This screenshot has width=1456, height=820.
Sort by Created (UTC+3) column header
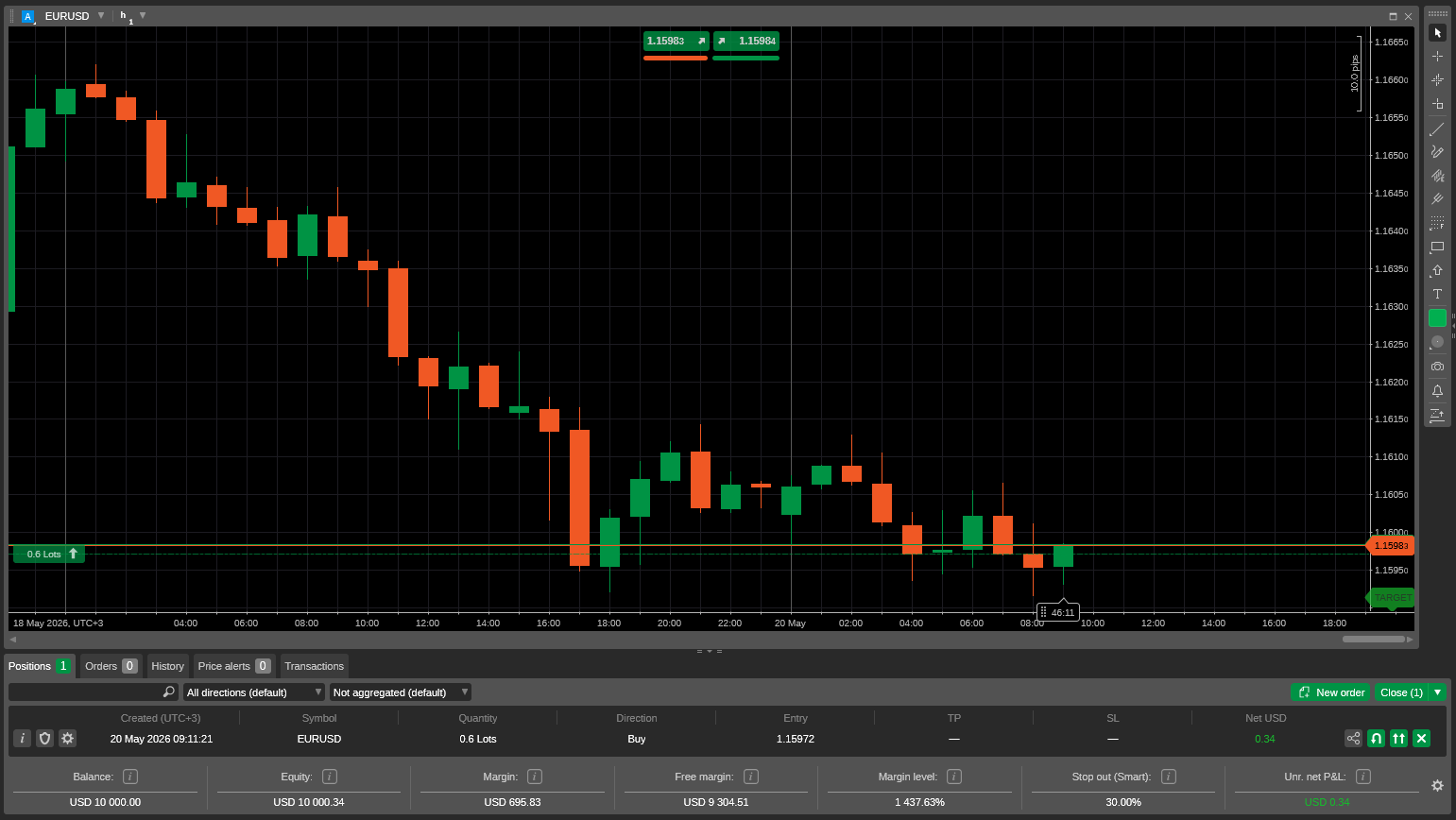coord(161,718)
